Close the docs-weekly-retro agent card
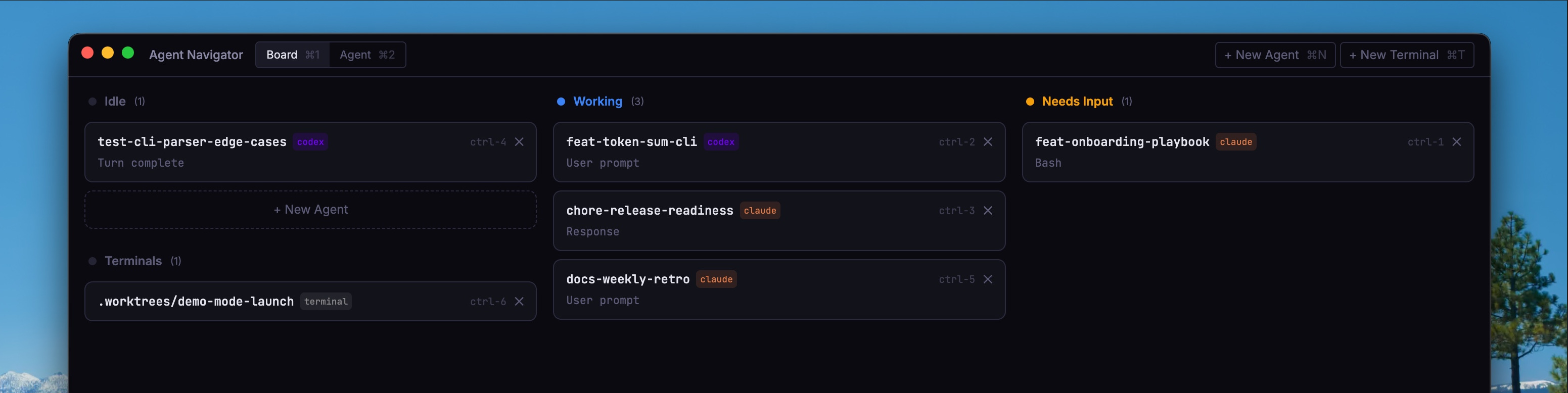This screenshot has height=393, width=1568. tap(988, 279)
